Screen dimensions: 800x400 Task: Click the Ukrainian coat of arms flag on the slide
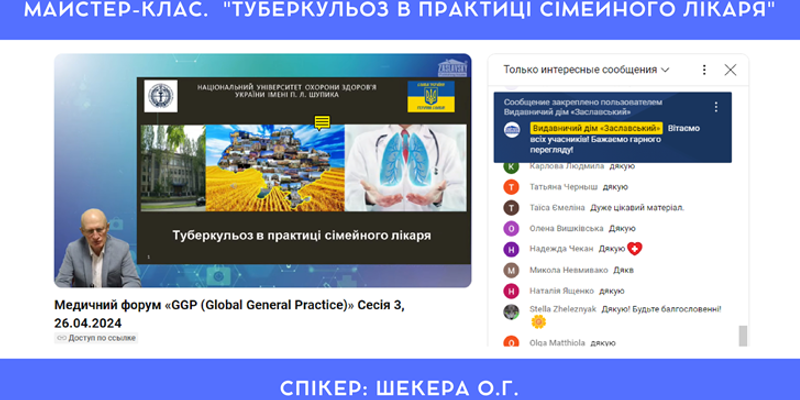click(x=431, y=96)
